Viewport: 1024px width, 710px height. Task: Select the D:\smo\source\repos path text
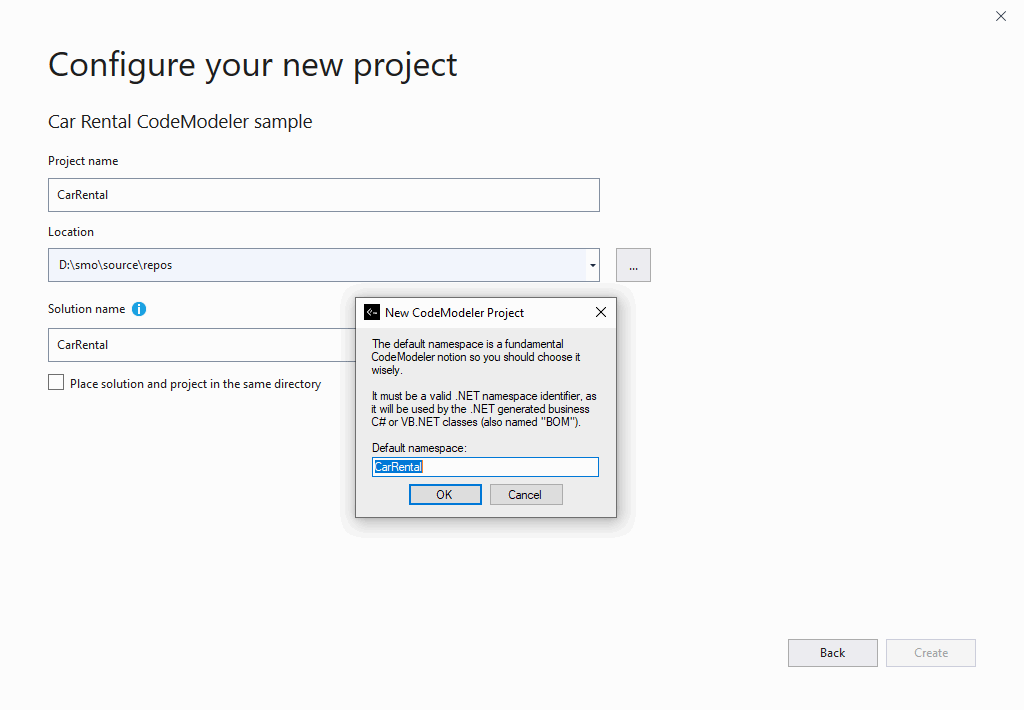pos(130,264)
